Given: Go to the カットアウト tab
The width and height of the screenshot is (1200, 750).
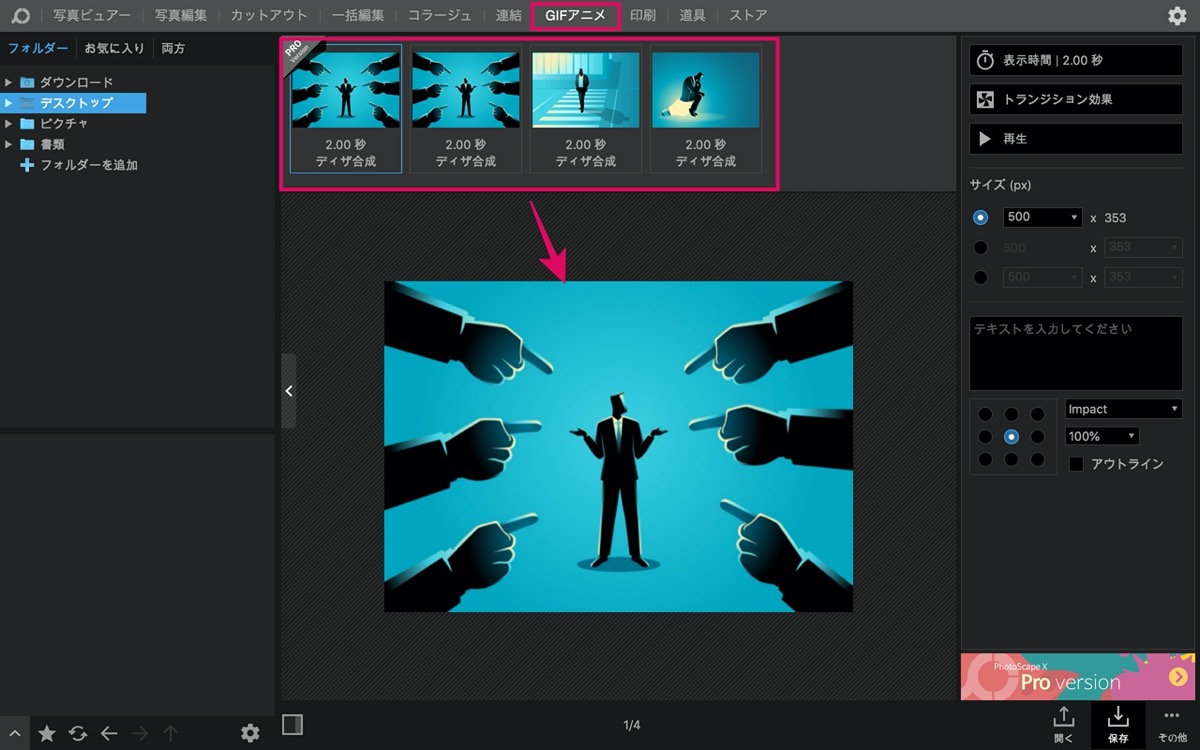Looking at the screenshot, I should point(269,15).
